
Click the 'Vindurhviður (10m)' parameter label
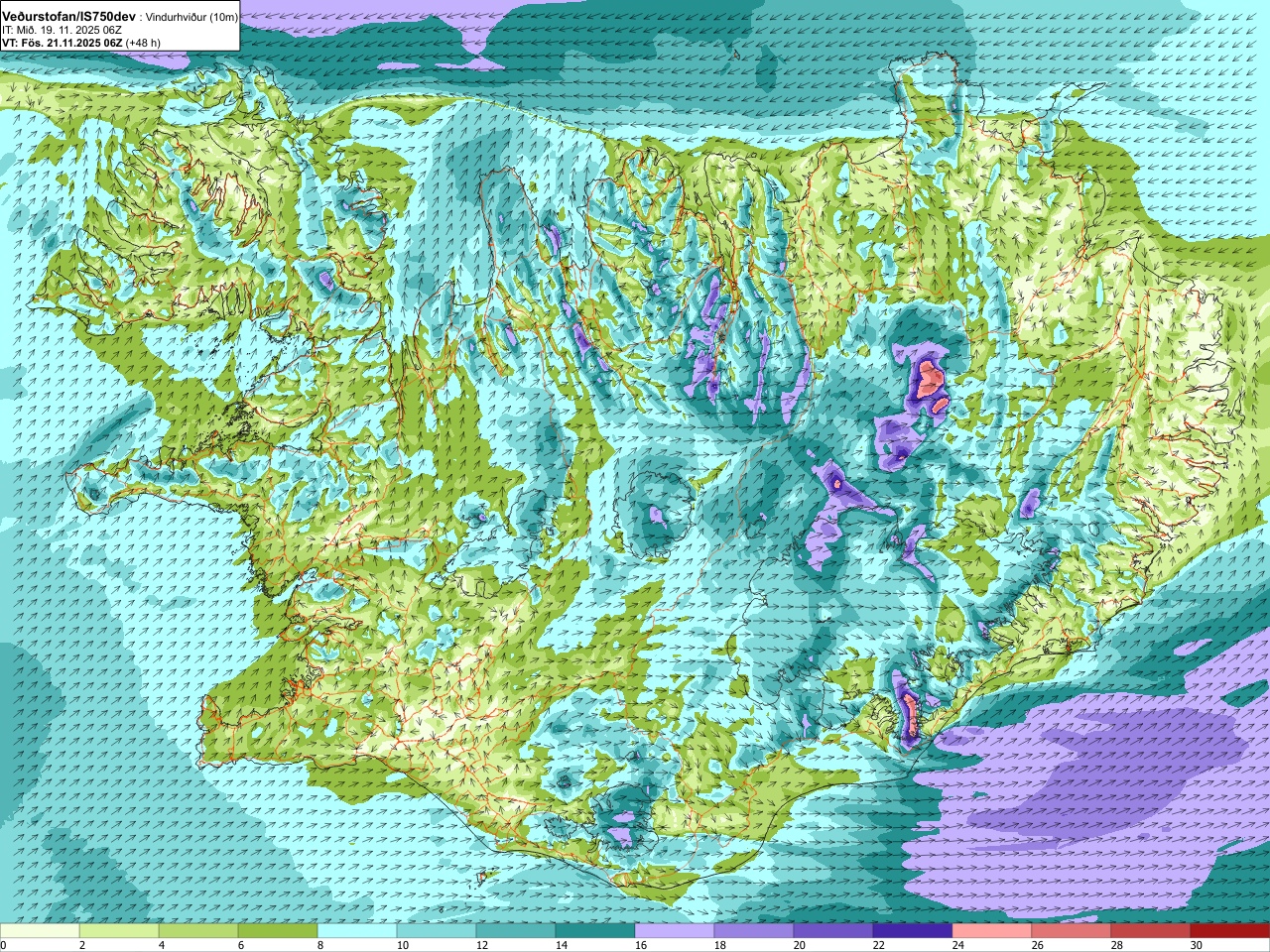(x=192, y=18)
